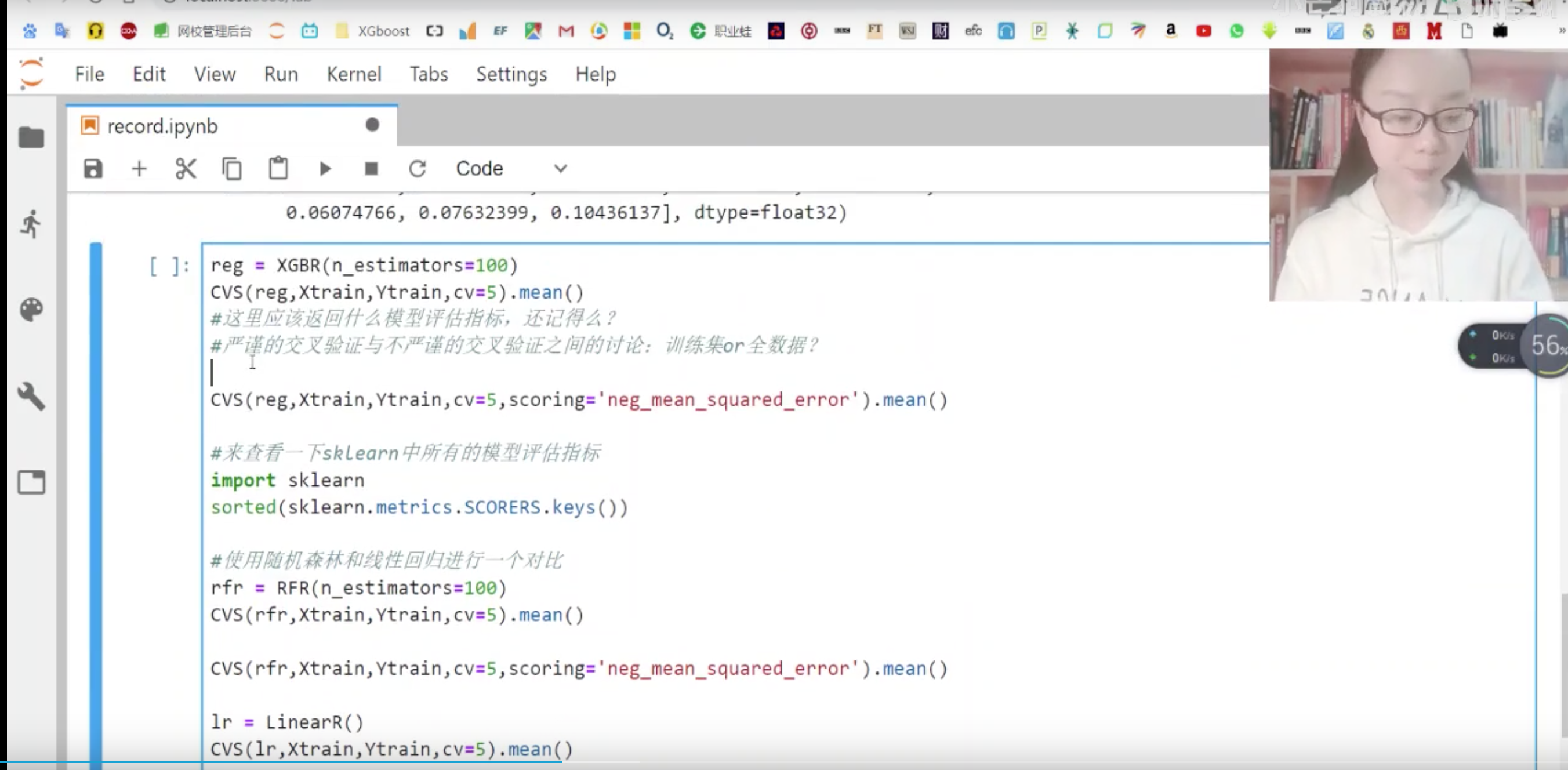Open the Run menu

tap(281, 74)
